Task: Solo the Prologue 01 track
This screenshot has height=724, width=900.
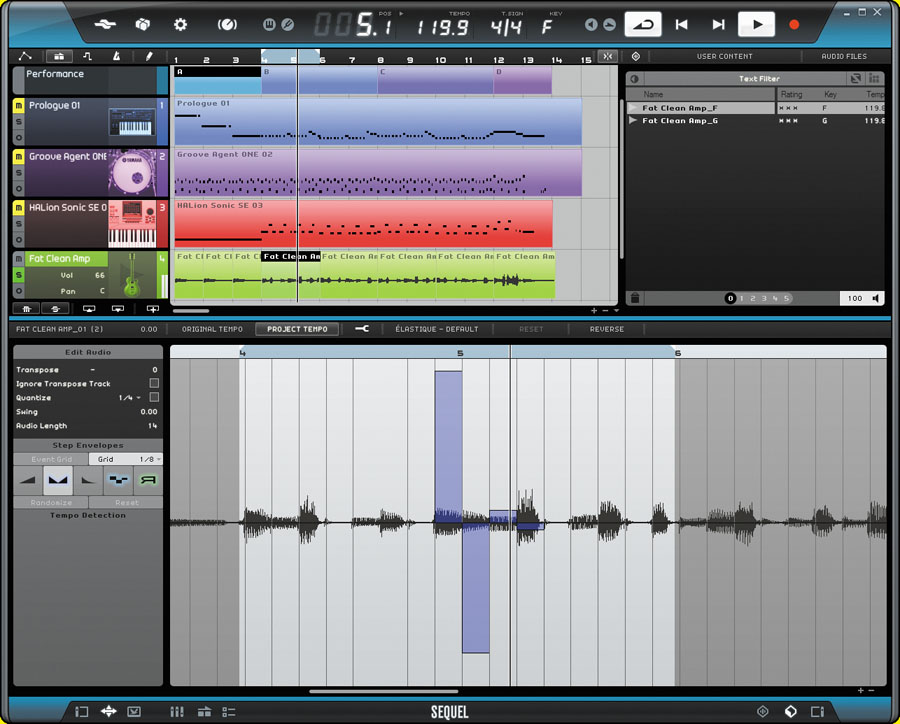Action: click(x=18, y=121)
